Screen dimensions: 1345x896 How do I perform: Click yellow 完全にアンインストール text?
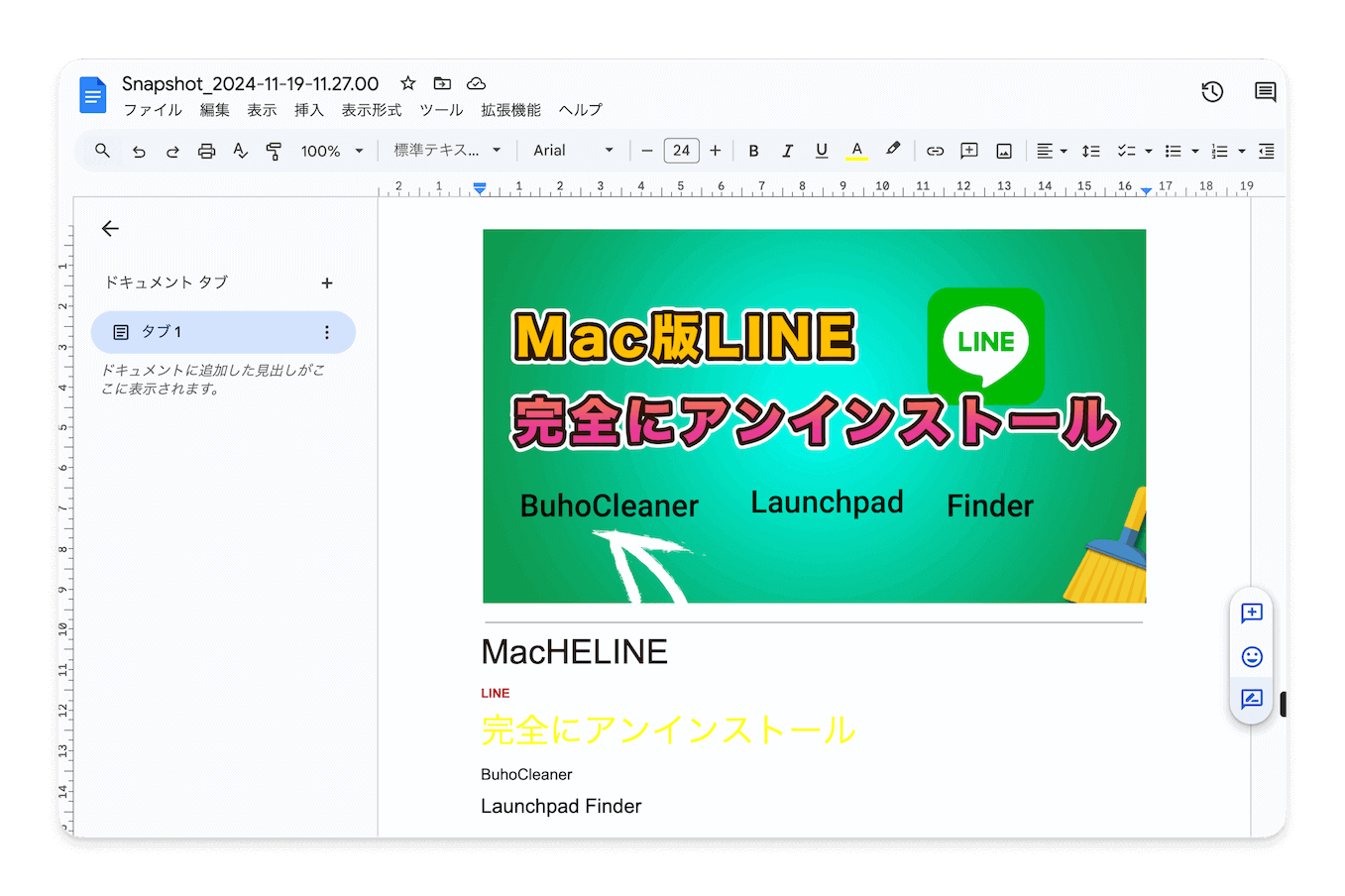668,730
